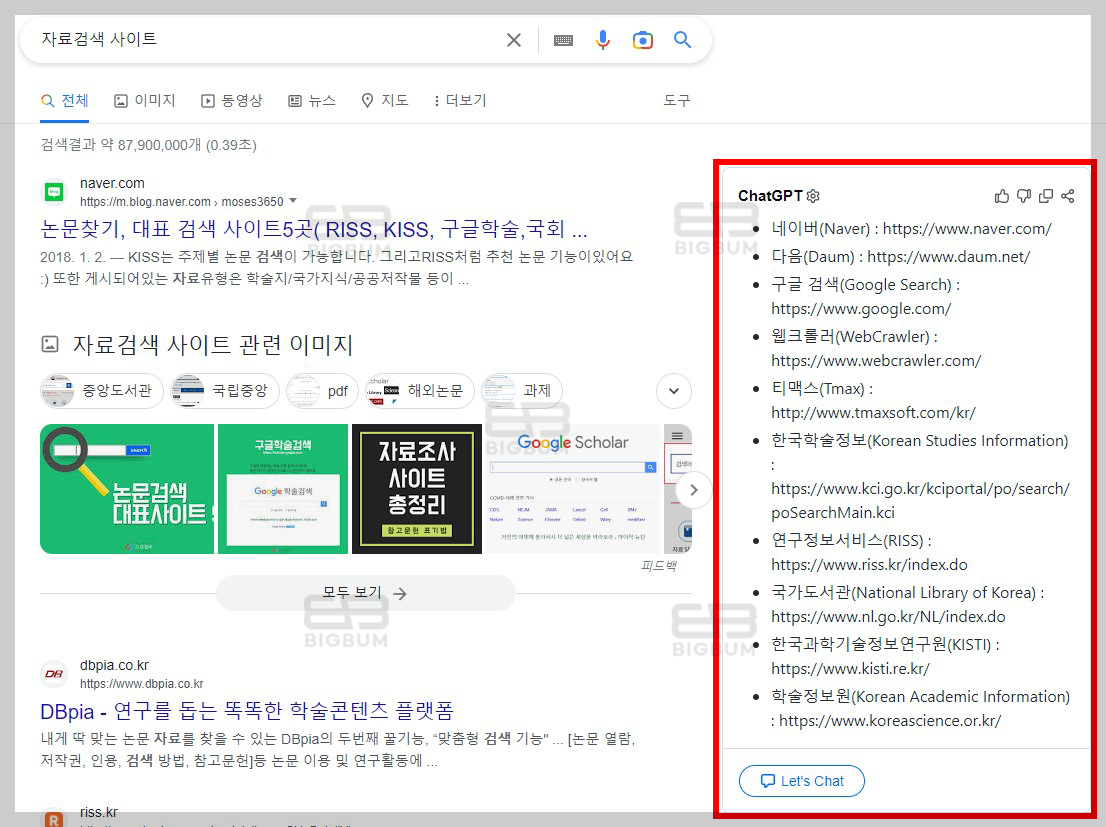
Task: Click the webcrawler.com URL
Action: pos(876,361)
